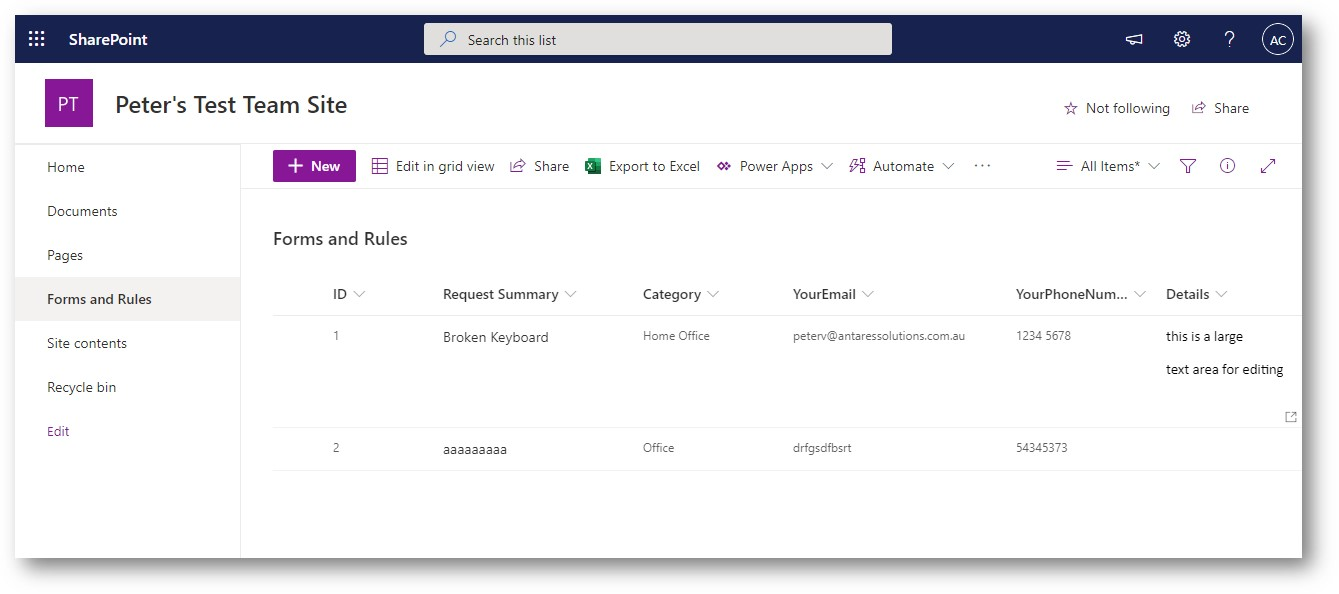1339x594 pixels.
Task: Open the app launcher waffle icon
Action: coord(37,39)
